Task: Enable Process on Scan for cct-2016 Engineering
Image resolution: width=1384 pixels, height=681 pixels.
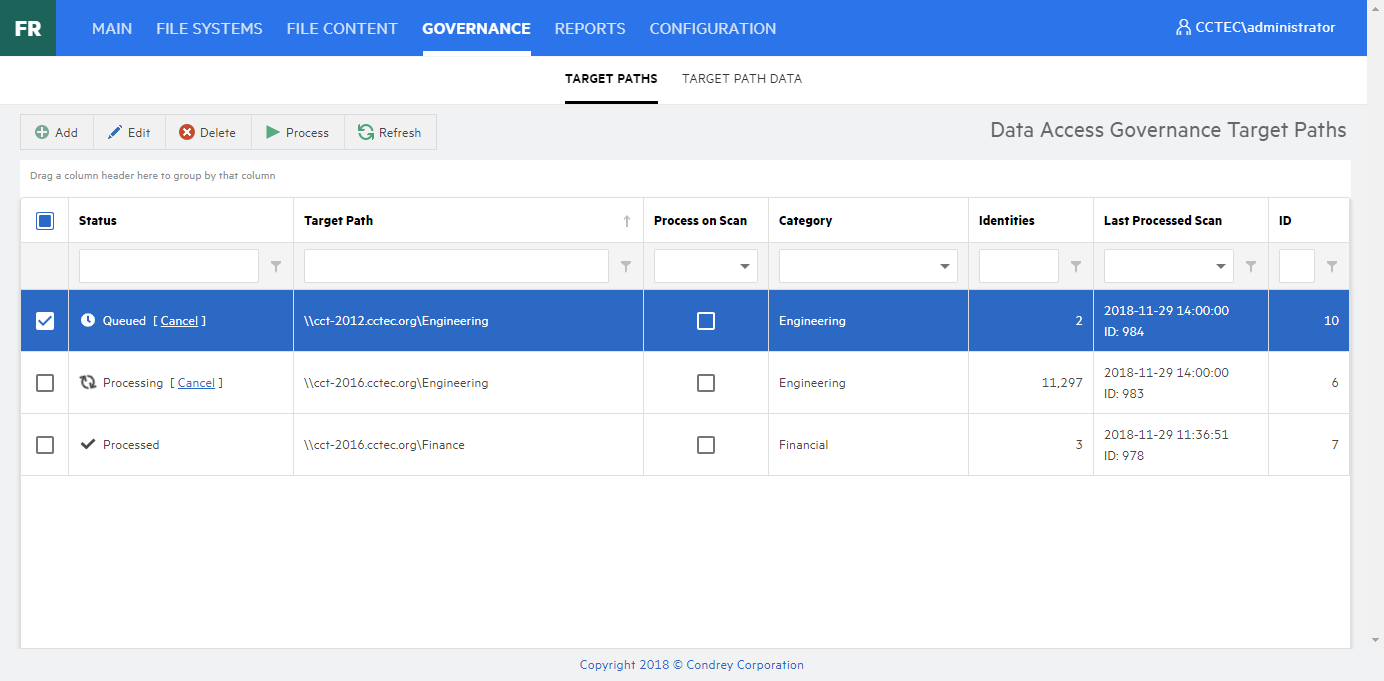Action: pyautogui.click(x=706, y=383)
